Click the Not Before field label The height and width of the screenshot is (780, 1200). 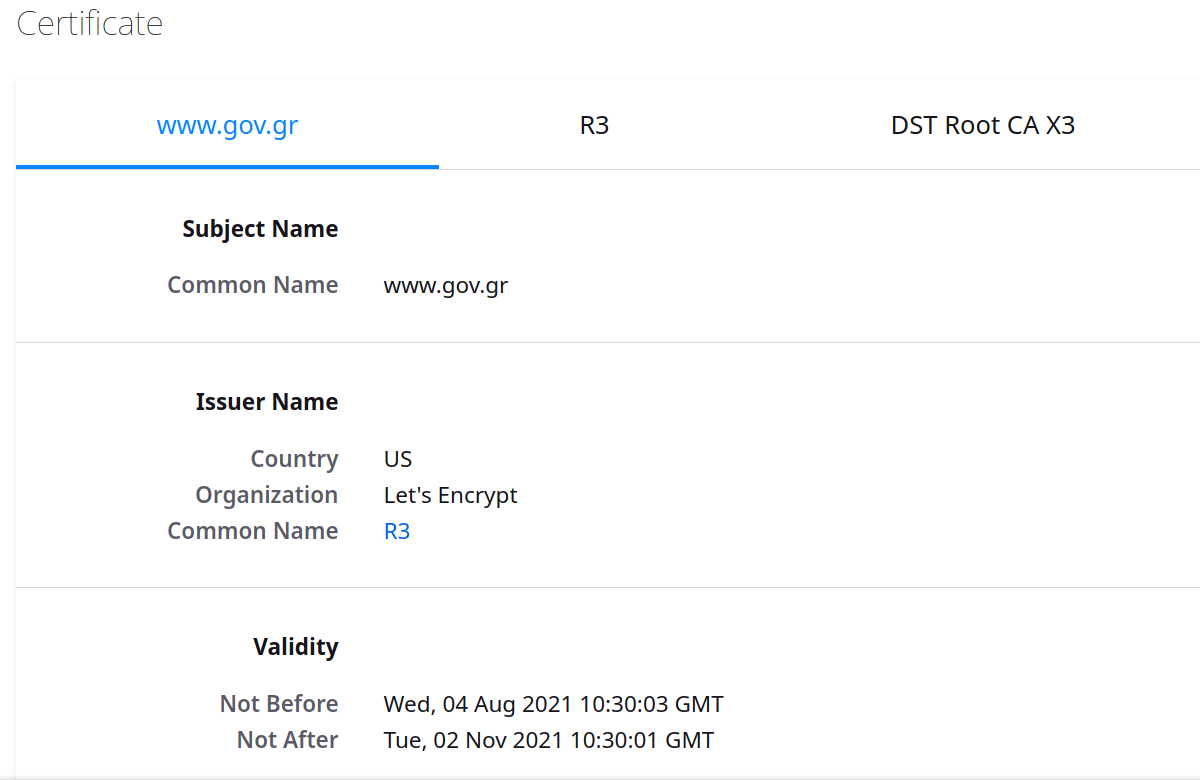pyautogui.click(x=279, y=704)
